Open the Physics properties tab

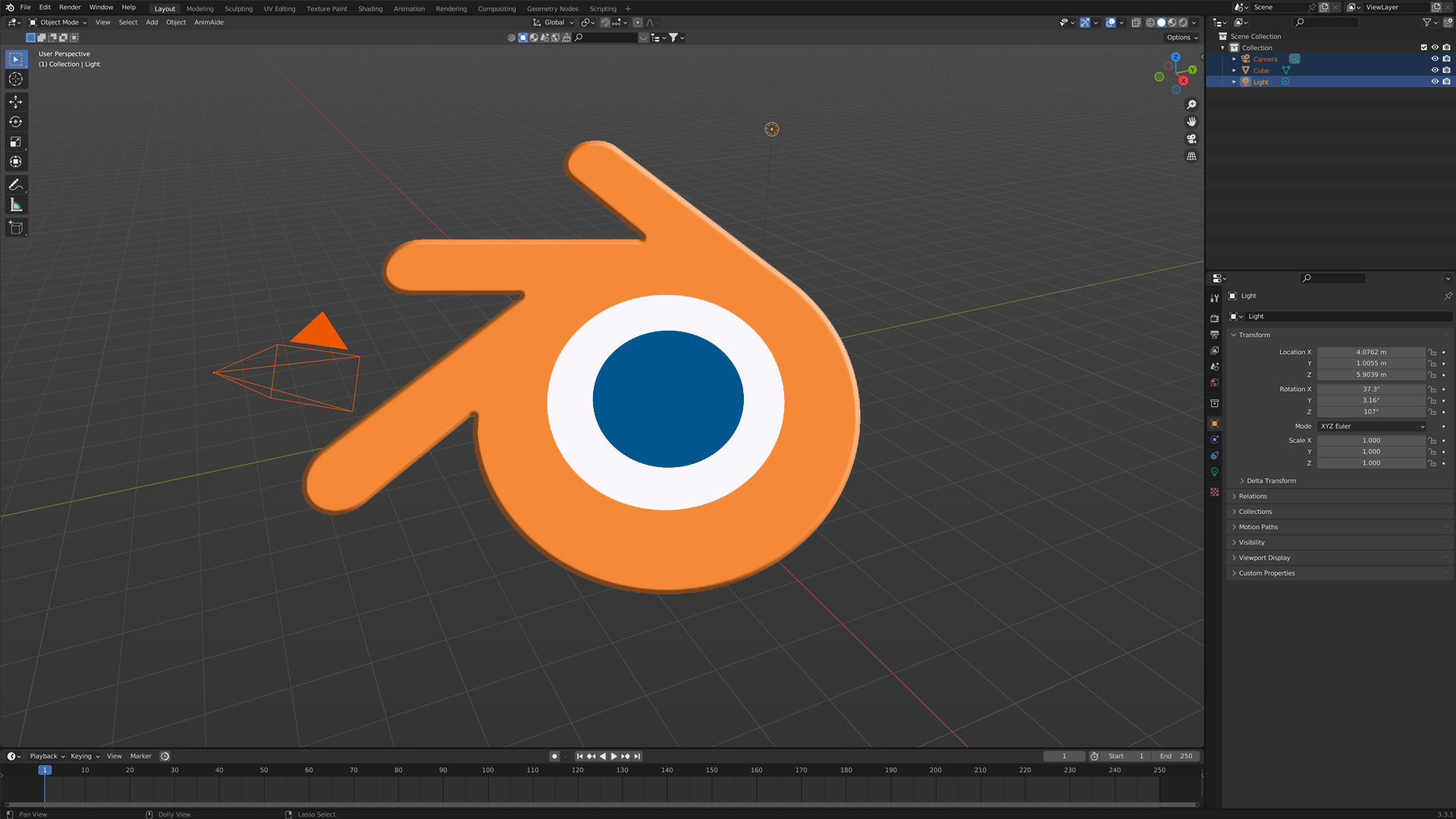pyautogui.click(x=1214, y=440)
